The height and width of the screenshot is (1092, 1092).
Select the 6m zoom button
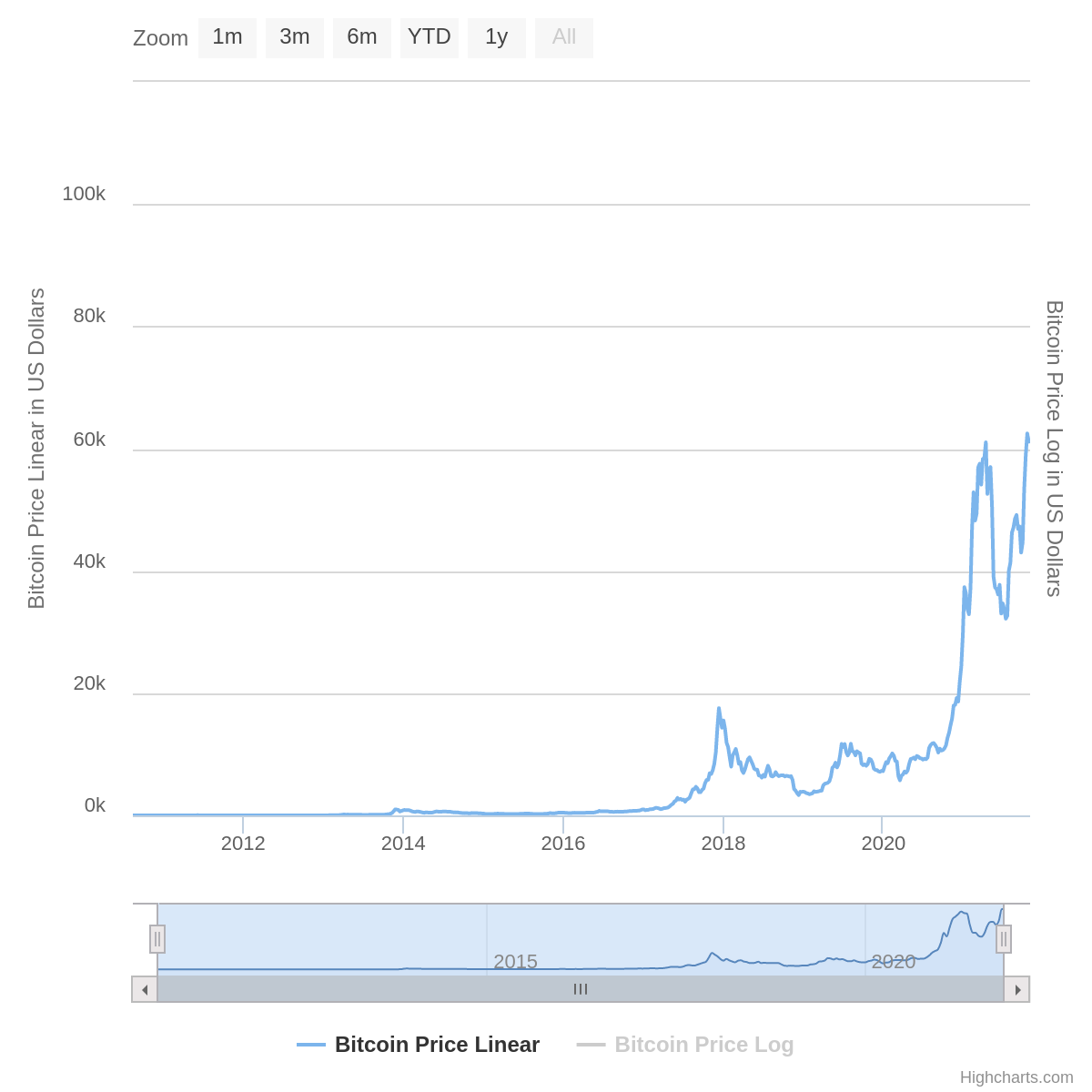[x=362, y=37]
